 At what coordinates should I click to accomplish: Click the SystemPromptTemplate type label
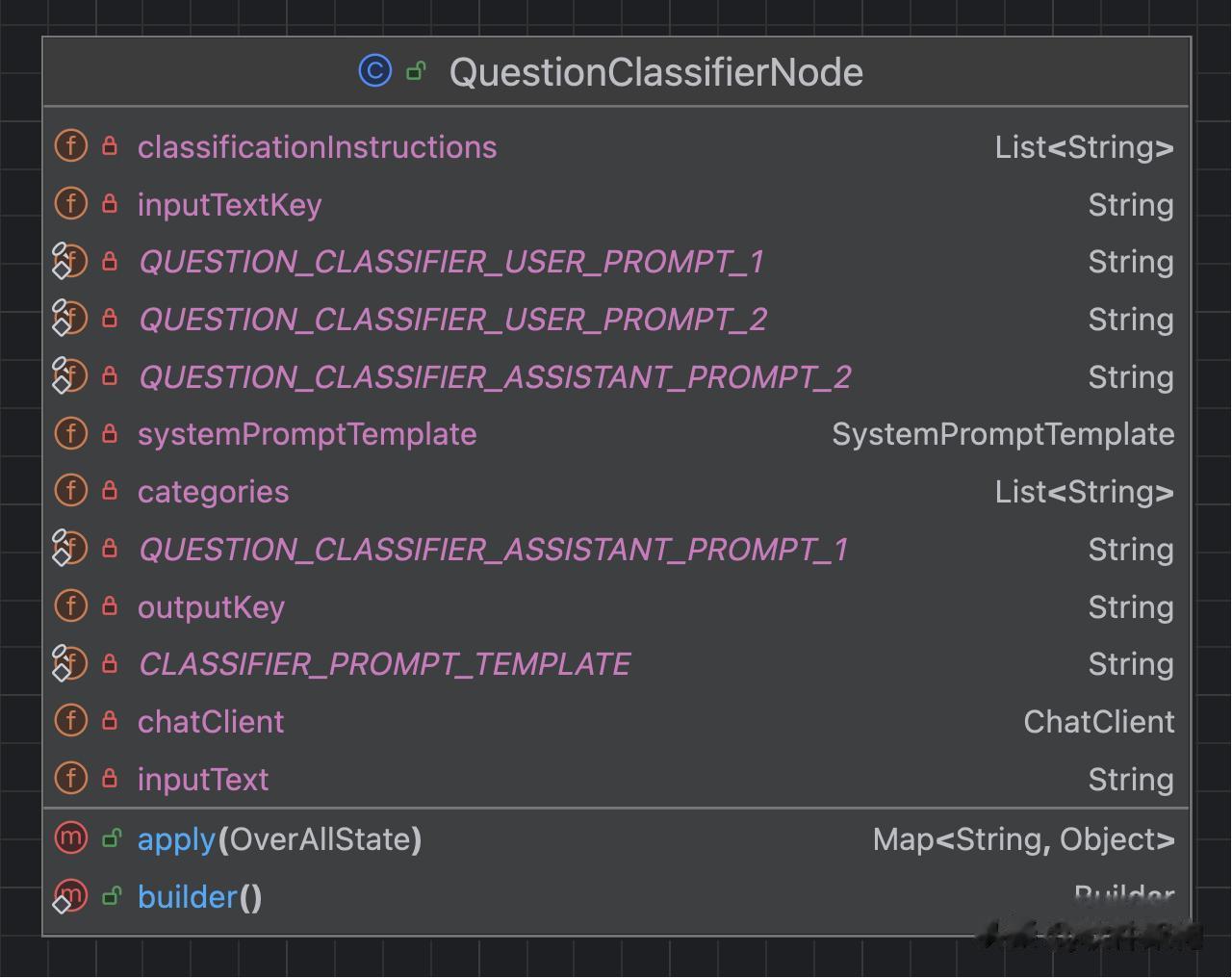click(1003, 434)
